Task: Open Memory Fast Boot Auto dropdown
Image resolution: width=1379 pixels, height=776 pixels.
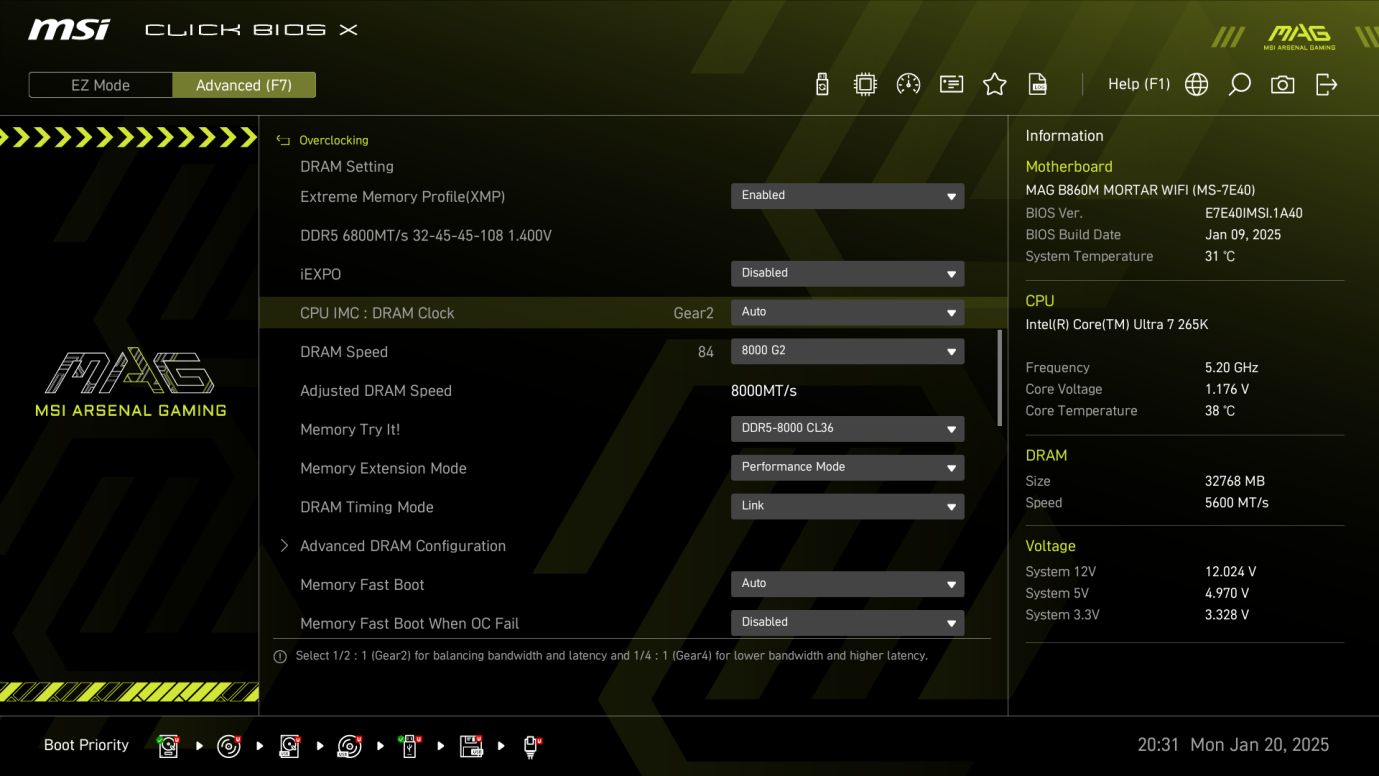Action: click(x=847, y=583)
